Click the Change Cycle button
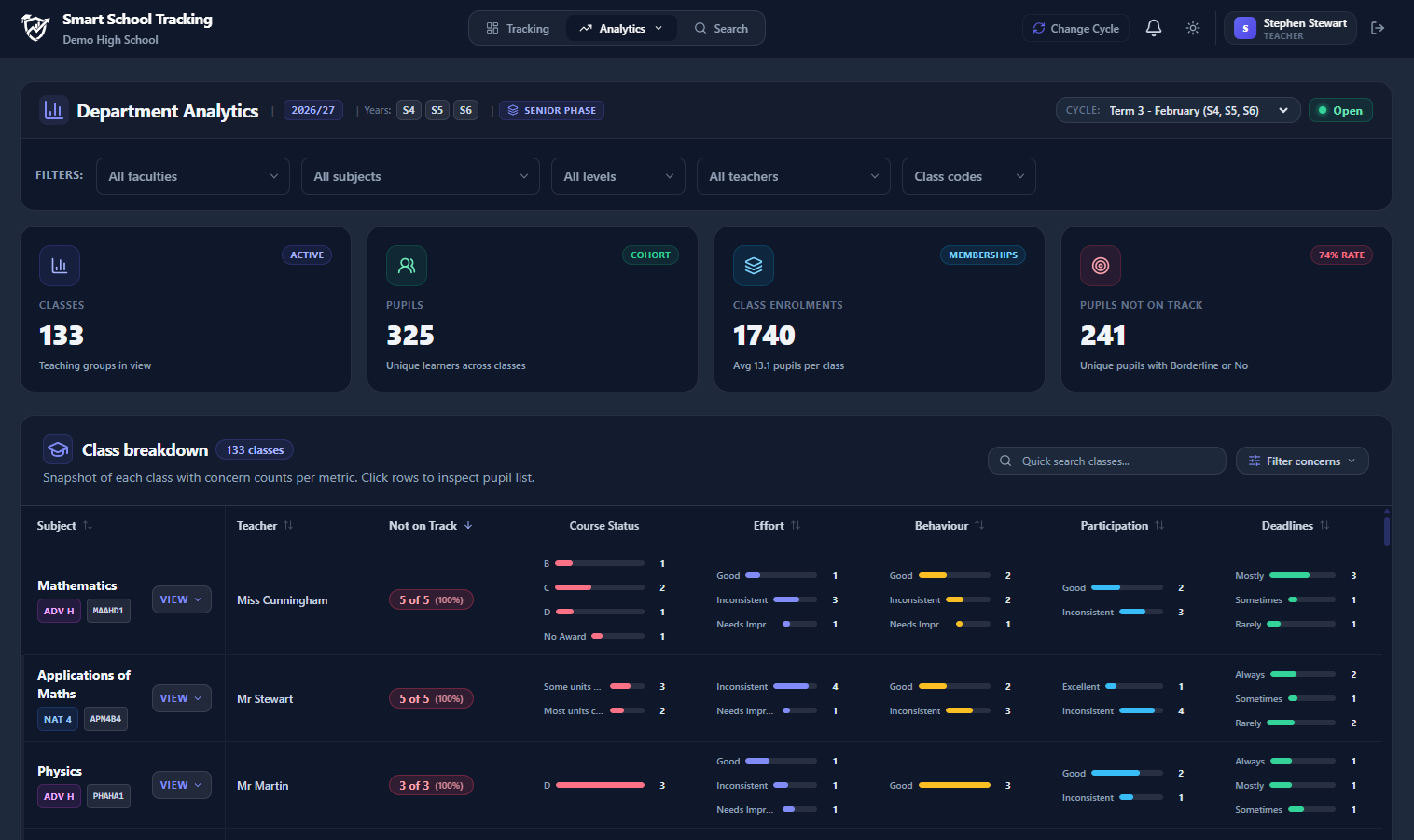 point(1075,28)
